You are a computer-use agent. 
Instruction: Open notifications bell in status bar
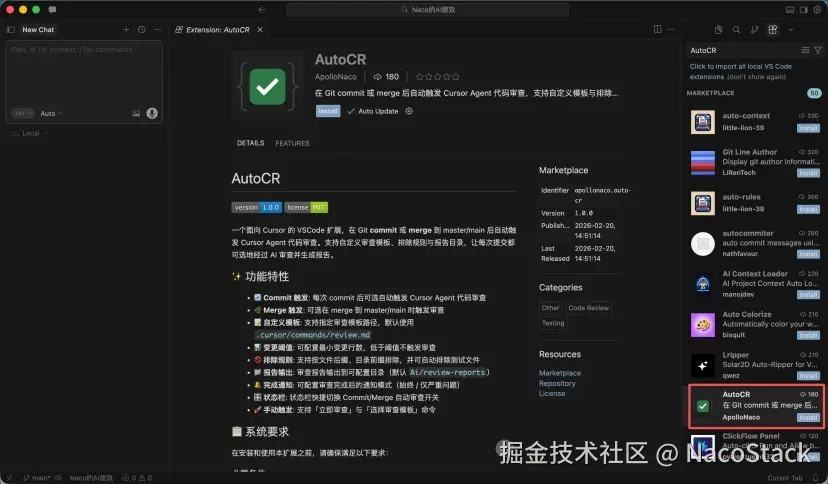tap(816, 478)
